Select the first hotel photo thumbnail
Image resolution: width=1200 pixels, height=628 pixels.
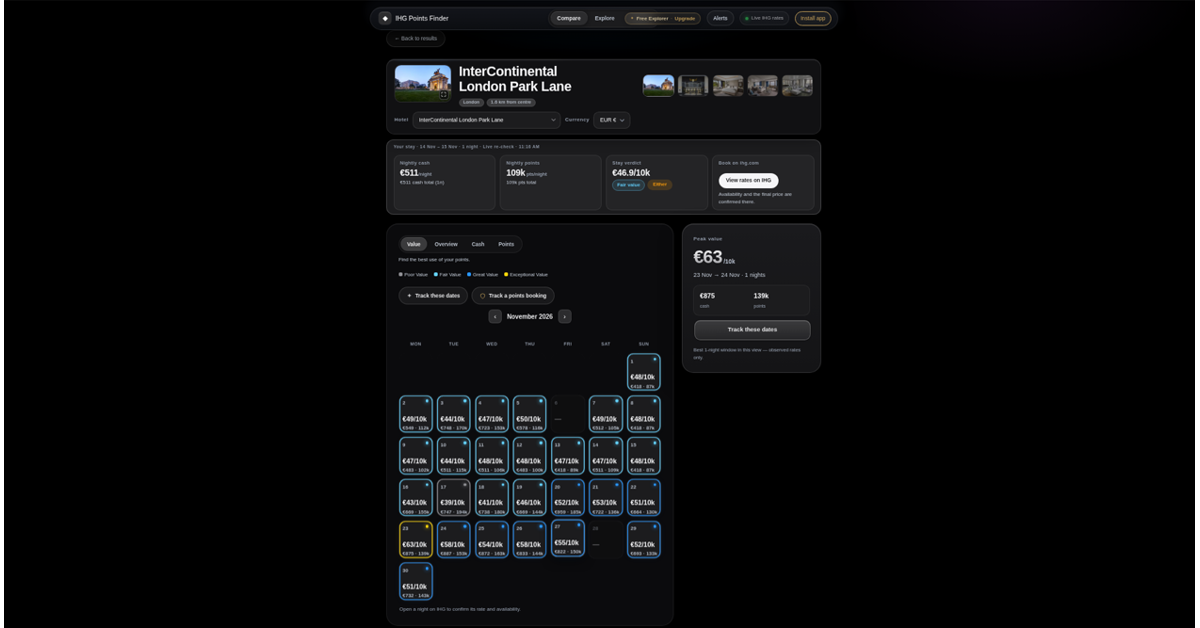pyautogui.click(x=658, y=85)
